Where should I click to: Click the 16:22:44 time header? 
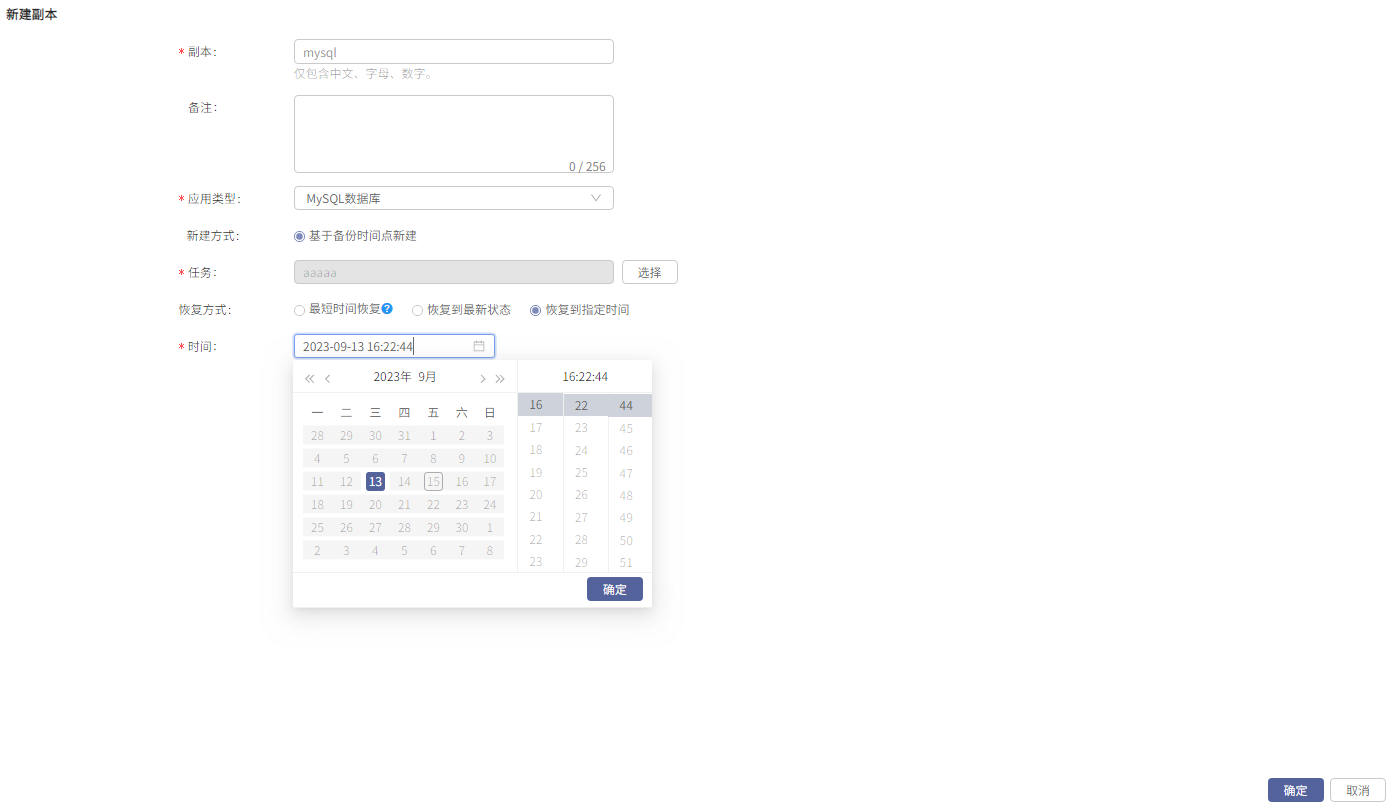pos(585,377)
